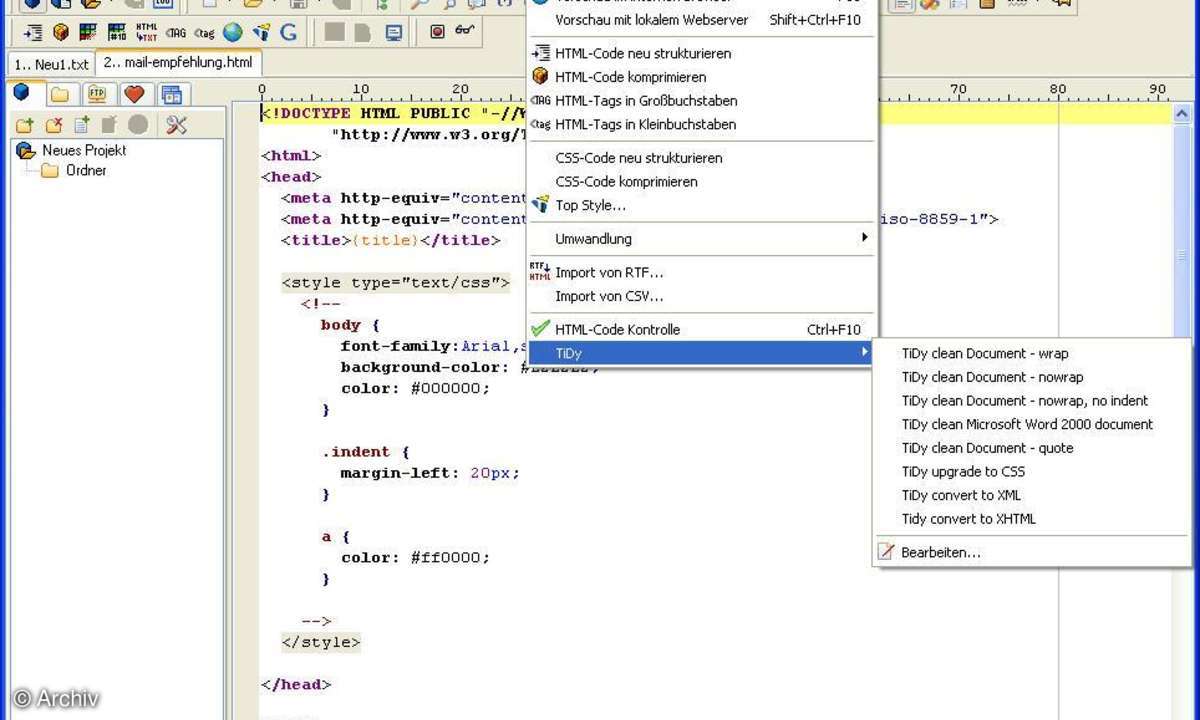Switch to the folder file browser sidebar tab
This screenshot has height=720, width=1200.
(60, 94)
